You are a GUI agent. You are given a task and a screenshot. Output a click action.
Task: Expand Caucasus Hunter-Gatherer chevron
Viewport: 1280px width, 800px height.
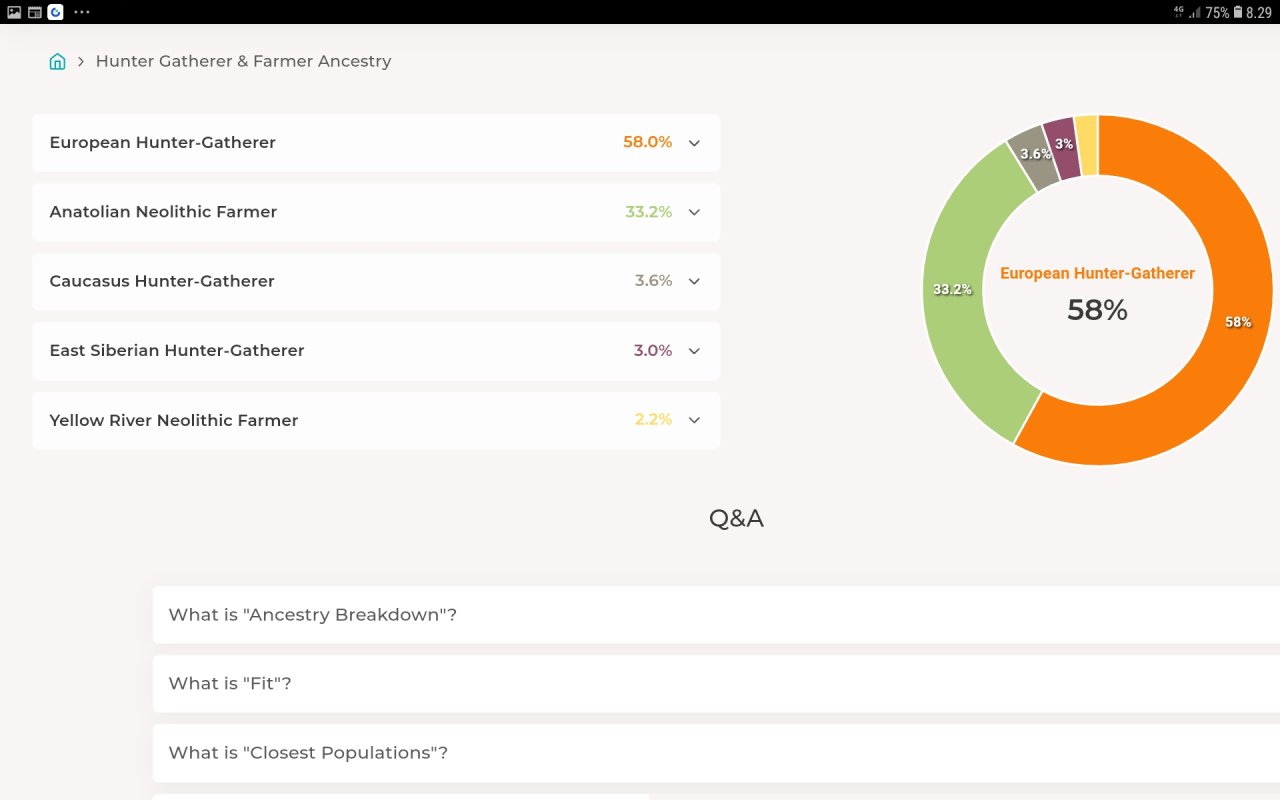point(694,281)
